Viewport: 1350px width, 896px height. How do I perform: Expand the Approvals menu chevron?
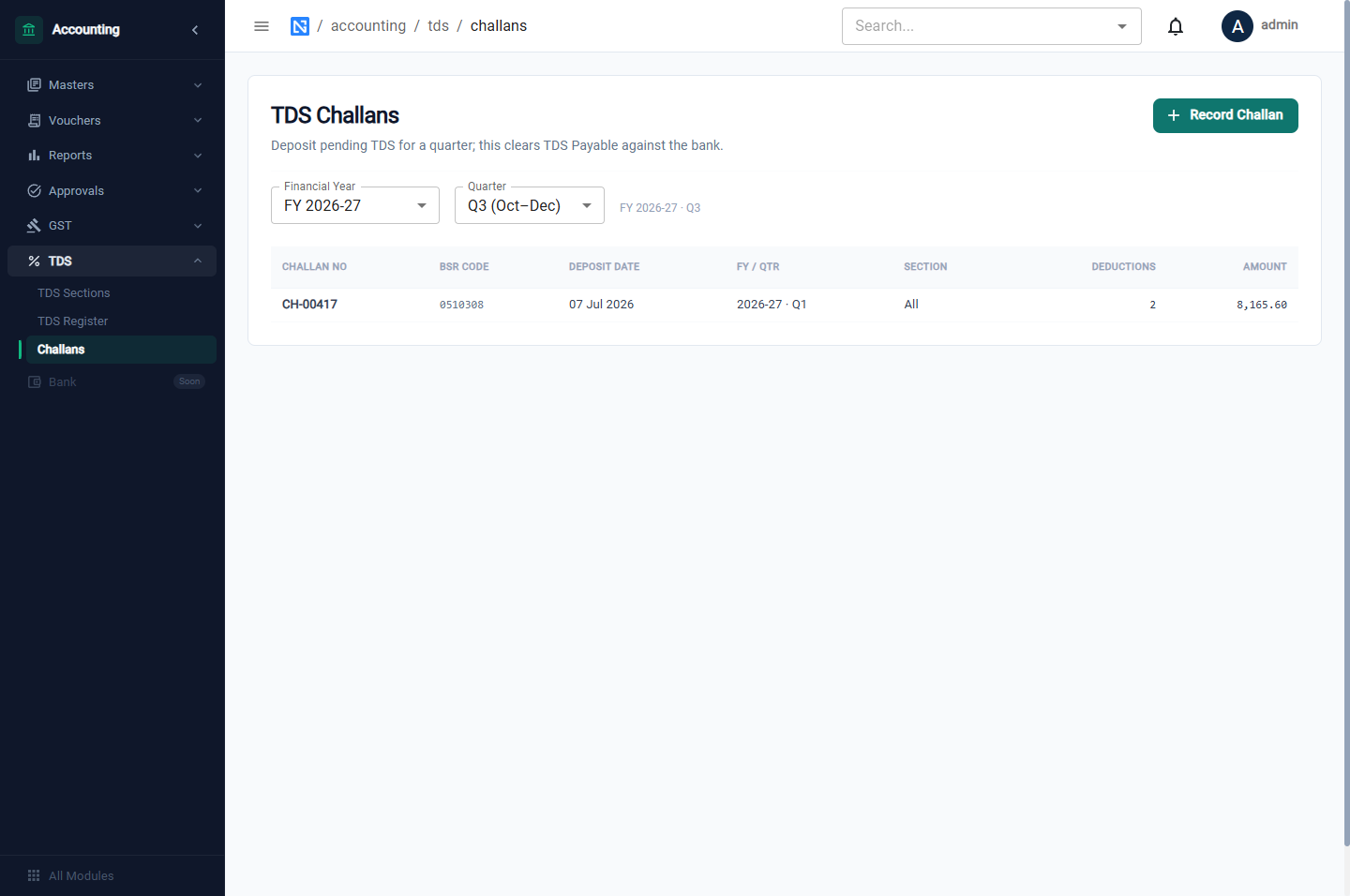[x=198, y=191]
